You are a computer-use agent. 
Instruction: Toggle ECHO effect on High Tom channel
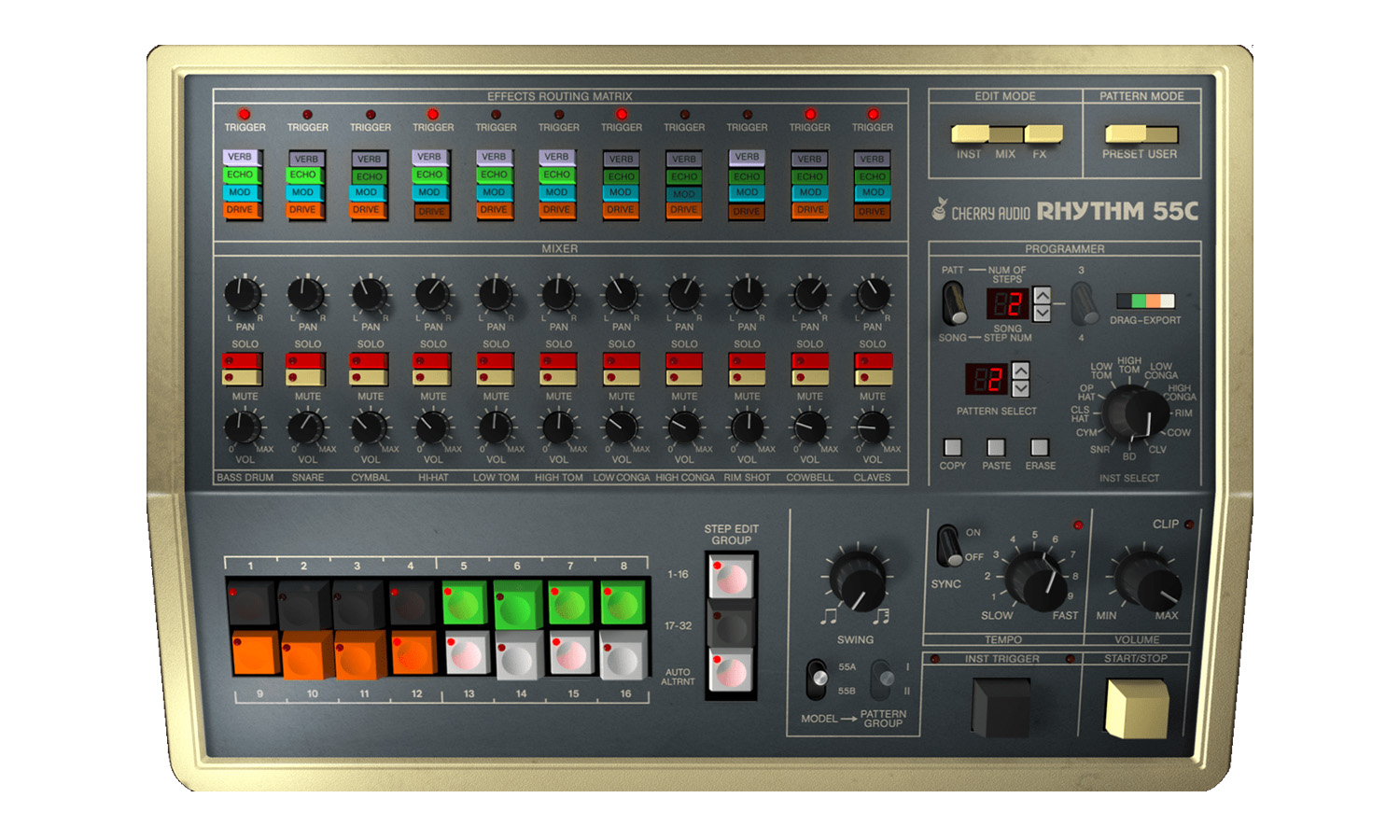click(x=556, y=175)
